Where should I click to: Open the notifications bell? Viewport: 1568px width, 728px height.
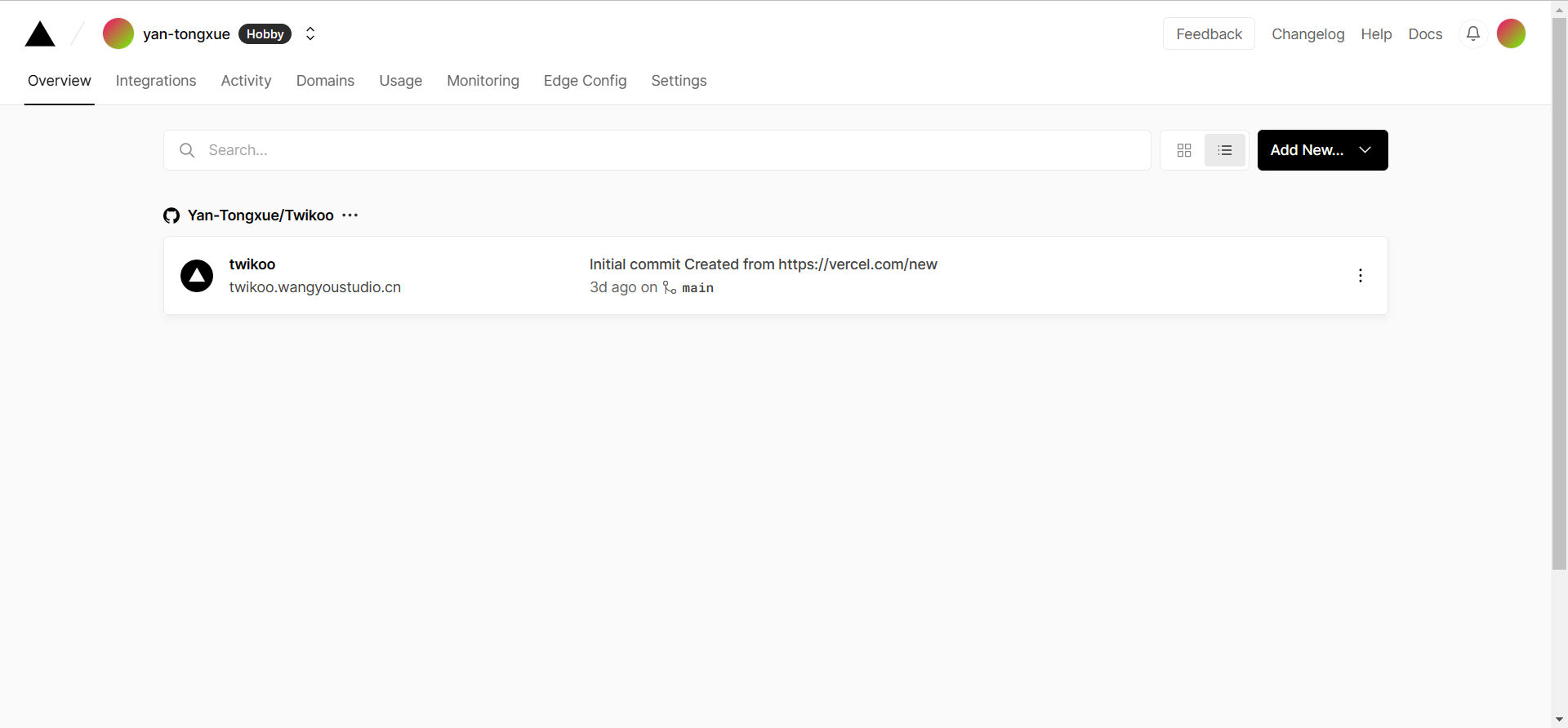[x=1473, y=33]
